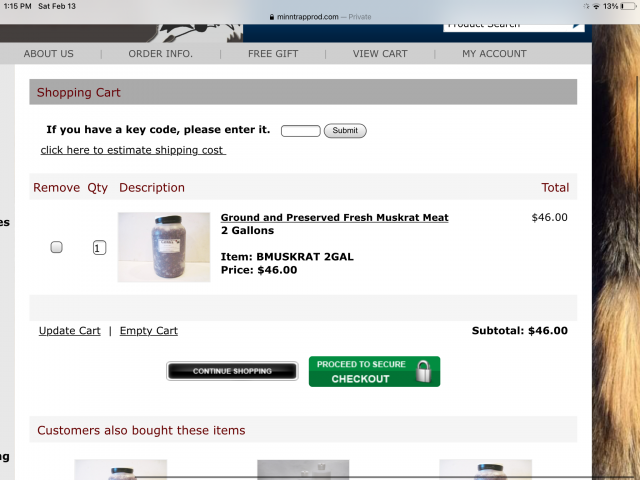640x480 pixels.
Task: Click Empty Cart
Action: [x=149, y=331]
